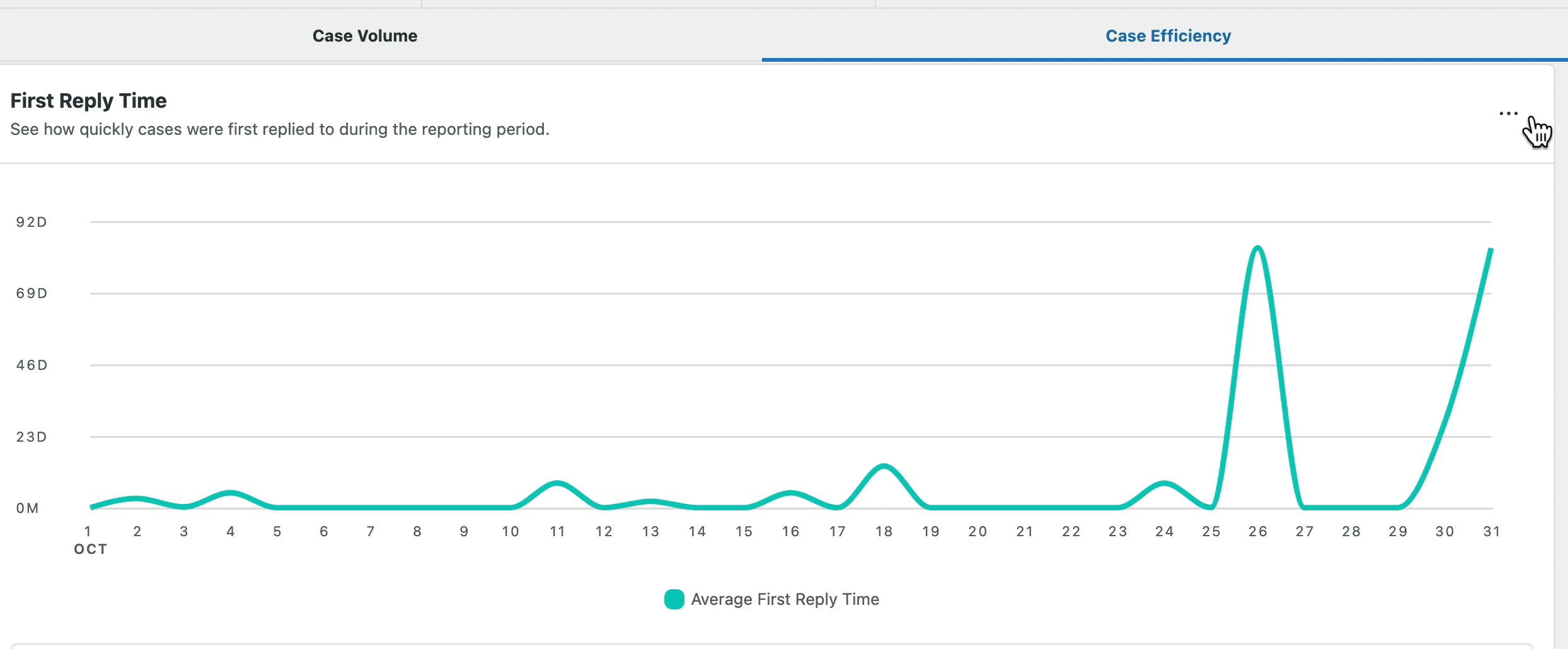Click the bump on October 11
Screen dimensions: 1568x649
tap(557, 482)
